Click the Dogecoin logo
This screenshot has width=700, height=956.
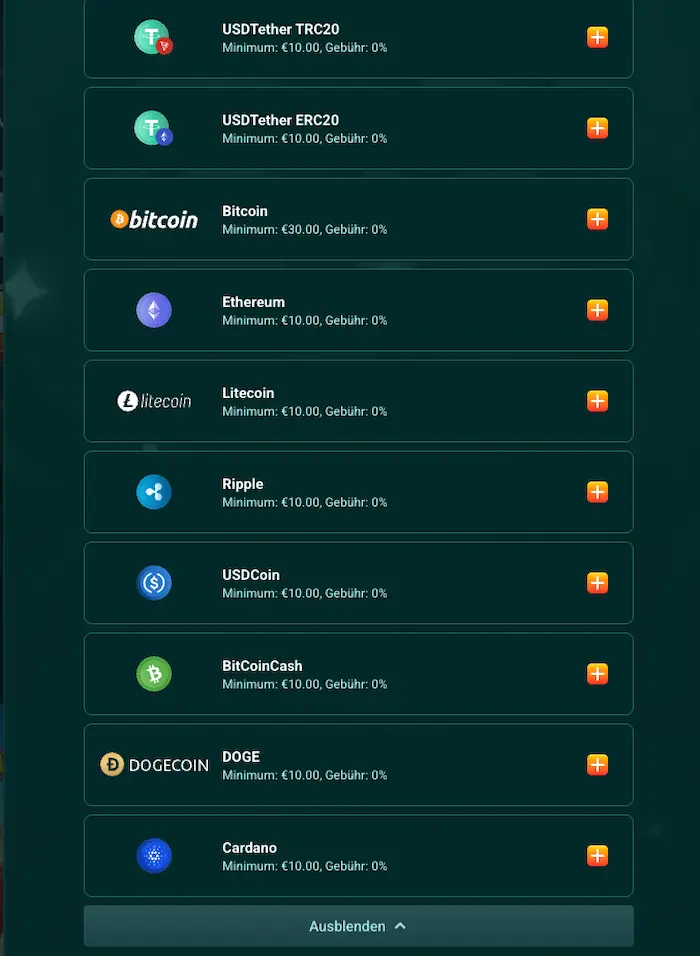(x=154, y=765)
